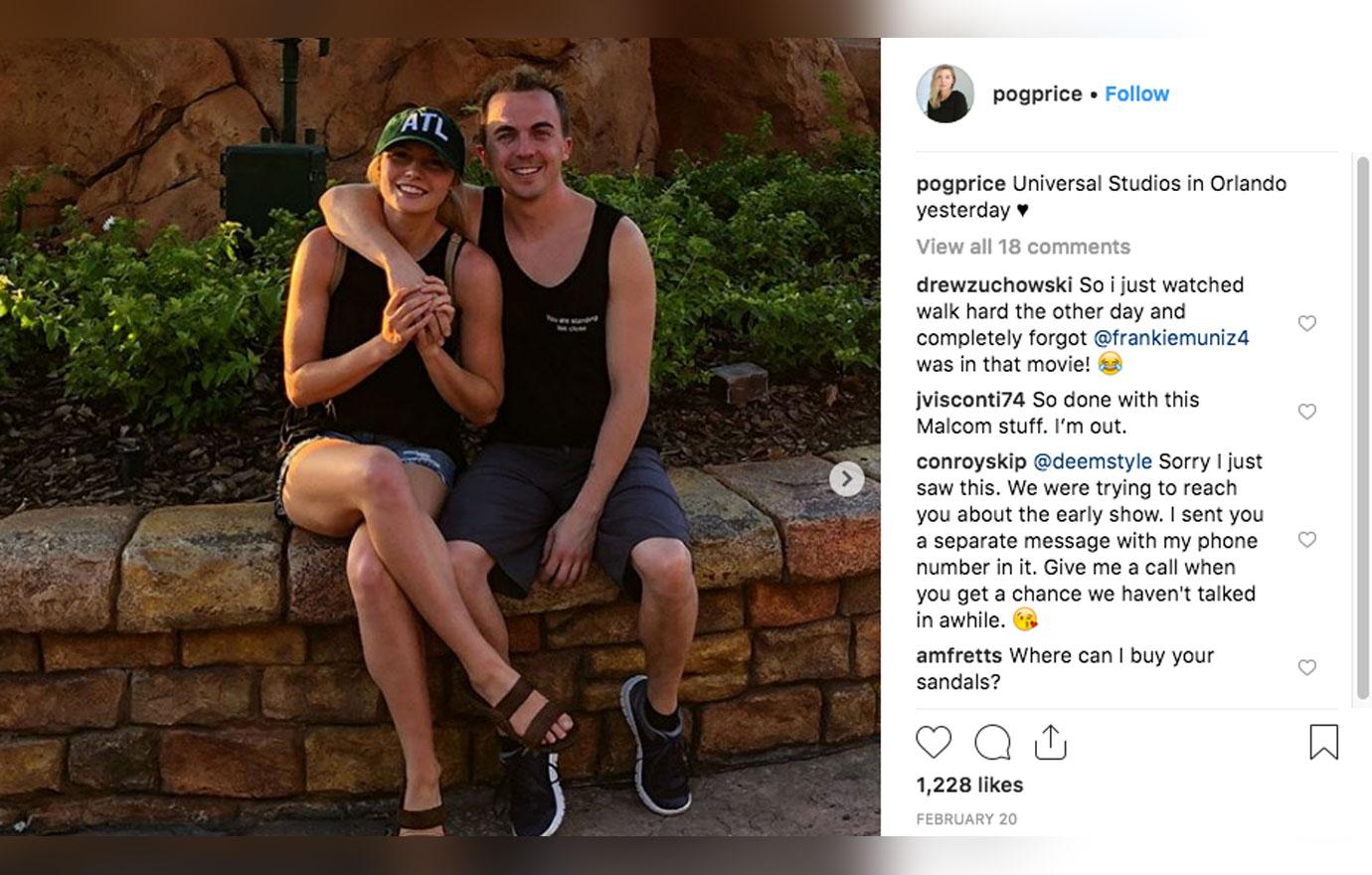Advance to next photo with arrow
The width and height of the screenshot is (1372, 875).
click(x=846, y=479)
